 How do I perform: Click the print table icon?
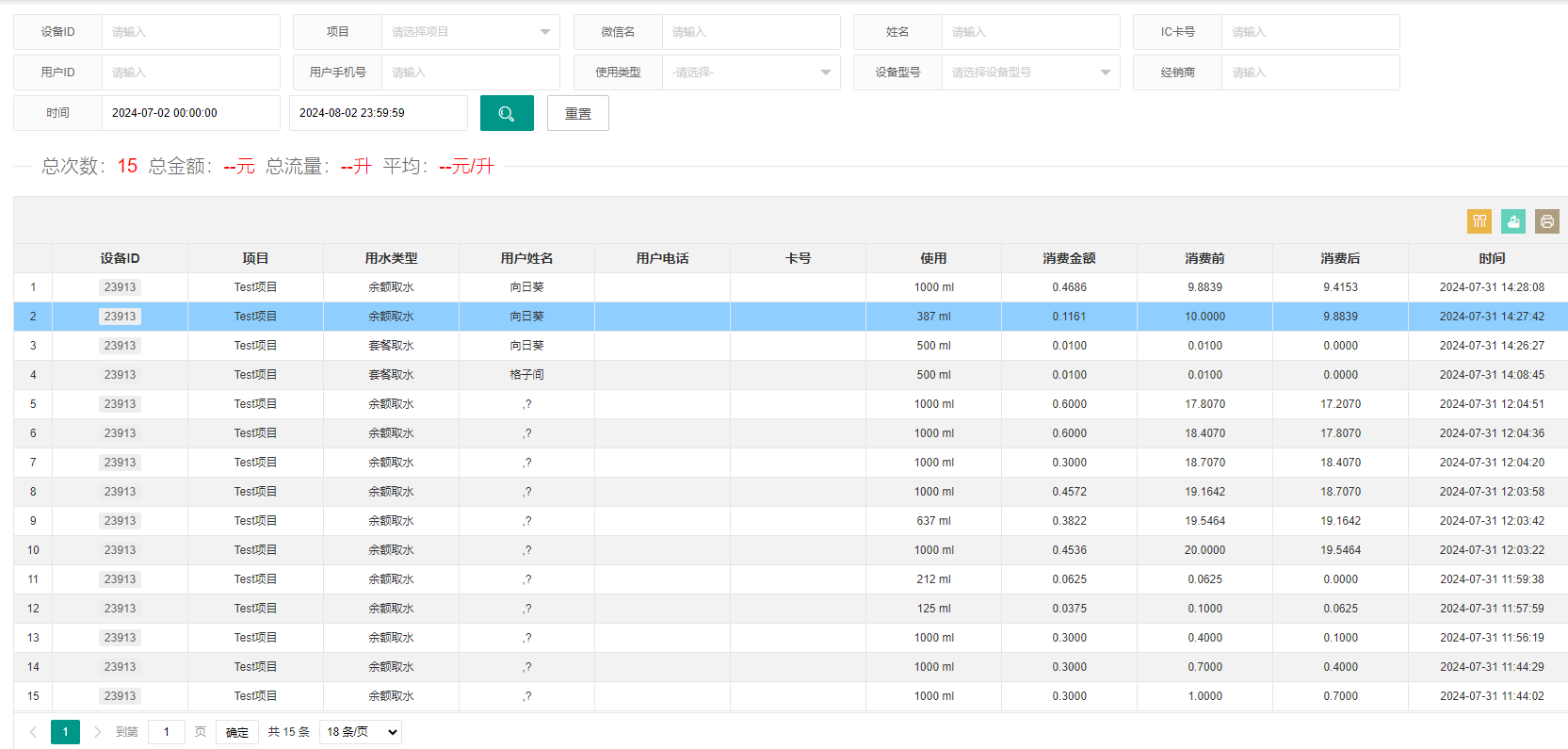(1547, 221)
